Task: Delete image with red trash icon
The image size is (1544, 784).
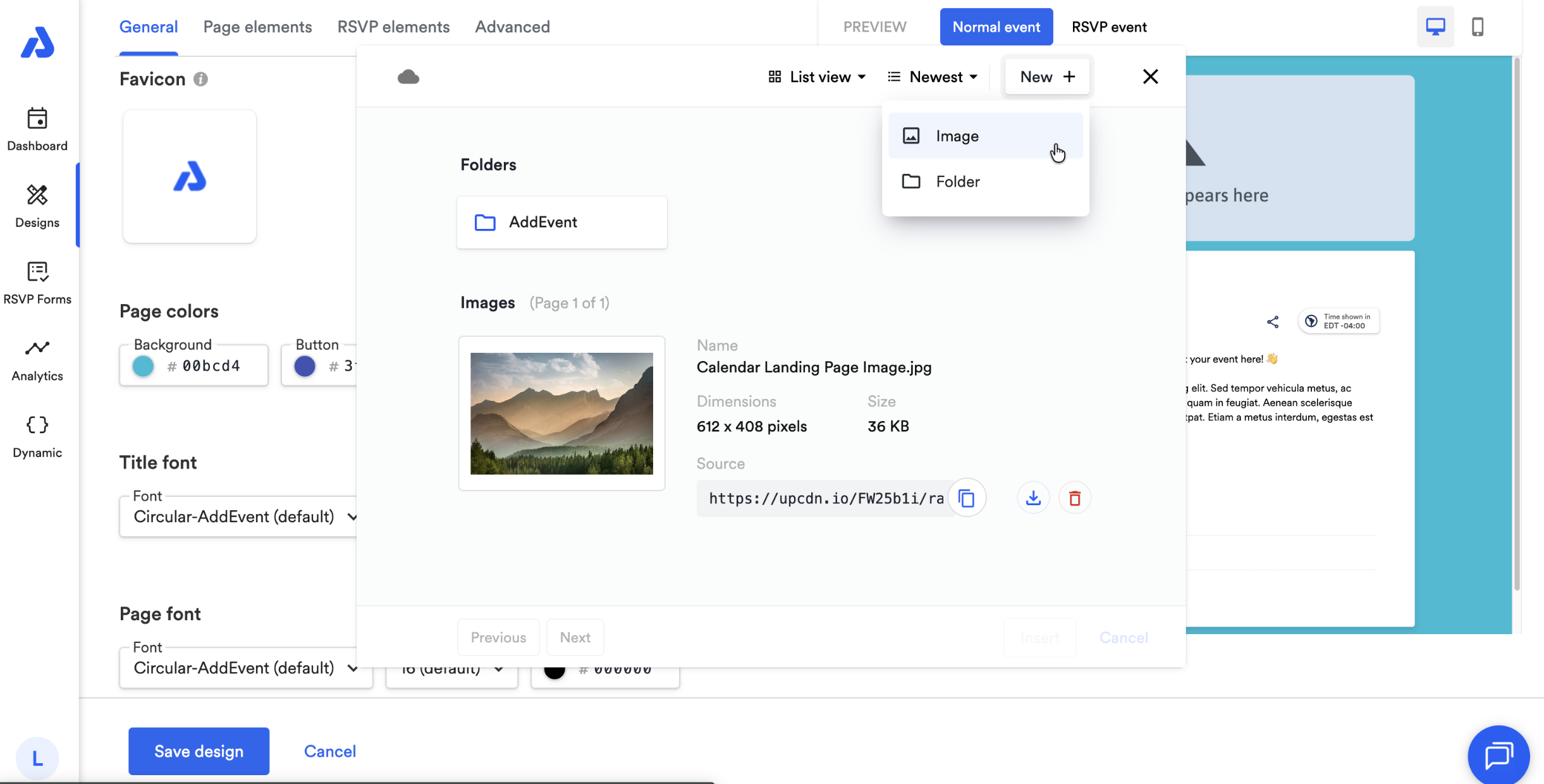Action: pyautogui.click(x=1074, y=498)
